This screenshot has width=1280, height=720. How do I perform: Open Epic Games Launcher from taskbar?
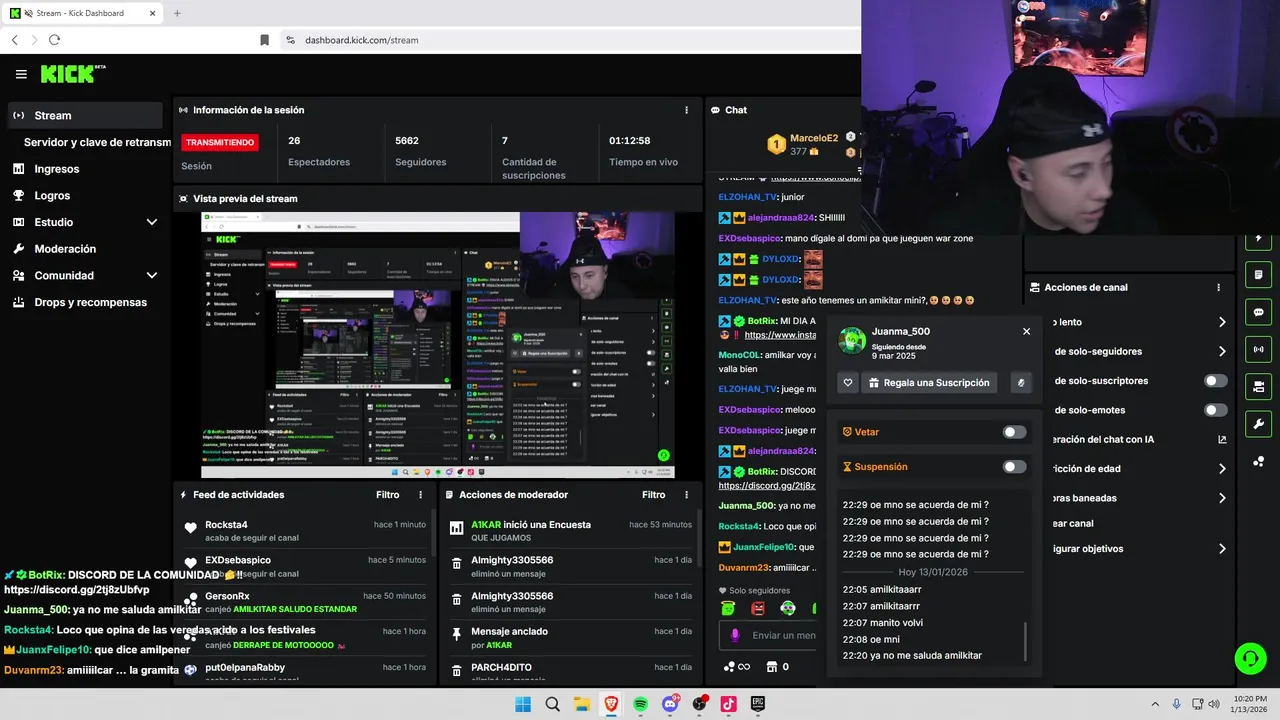coord(758,704)
